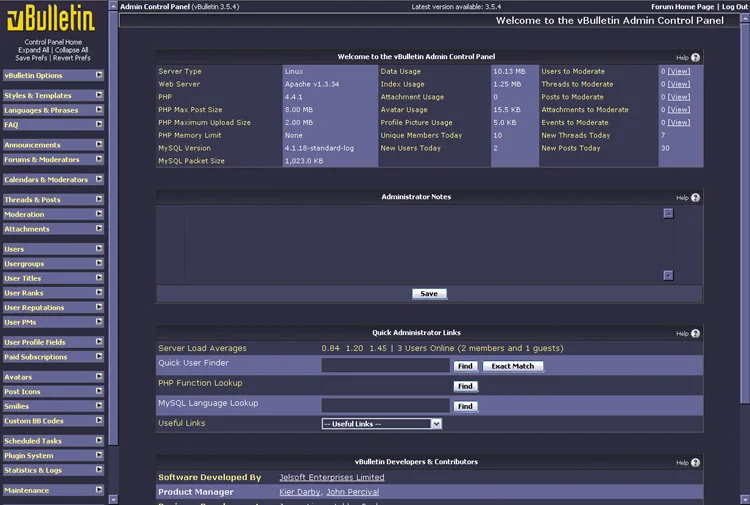The width and height of the screenshot is (750, 505).
Task: Click the Quick User Finder text field
Action: (x=385, y=366)
